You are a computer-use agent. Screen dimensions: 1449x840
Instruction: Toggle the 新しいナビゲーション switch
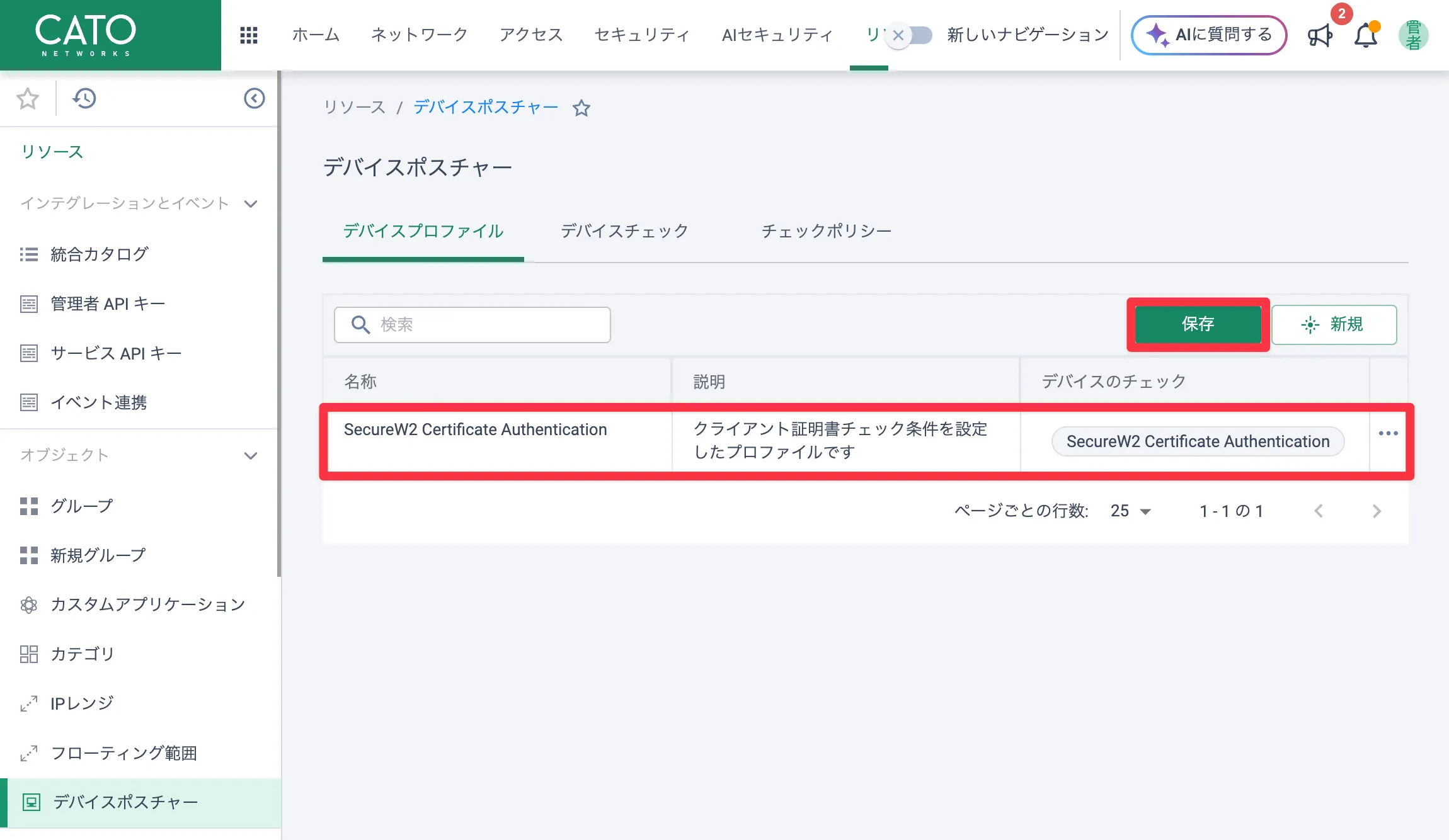(x=909, y=35)
